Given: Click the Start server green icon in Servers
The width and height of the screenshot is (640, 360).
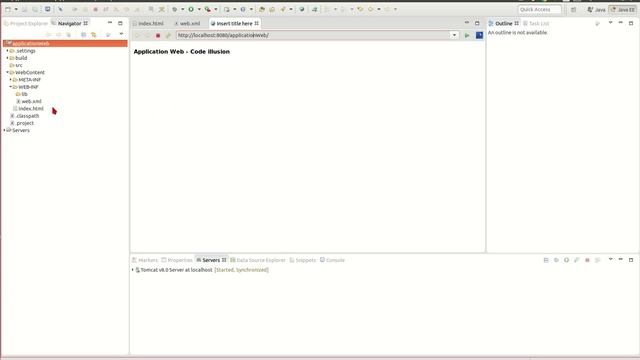Looking at the screenshot, I should [x=566, y=260].
